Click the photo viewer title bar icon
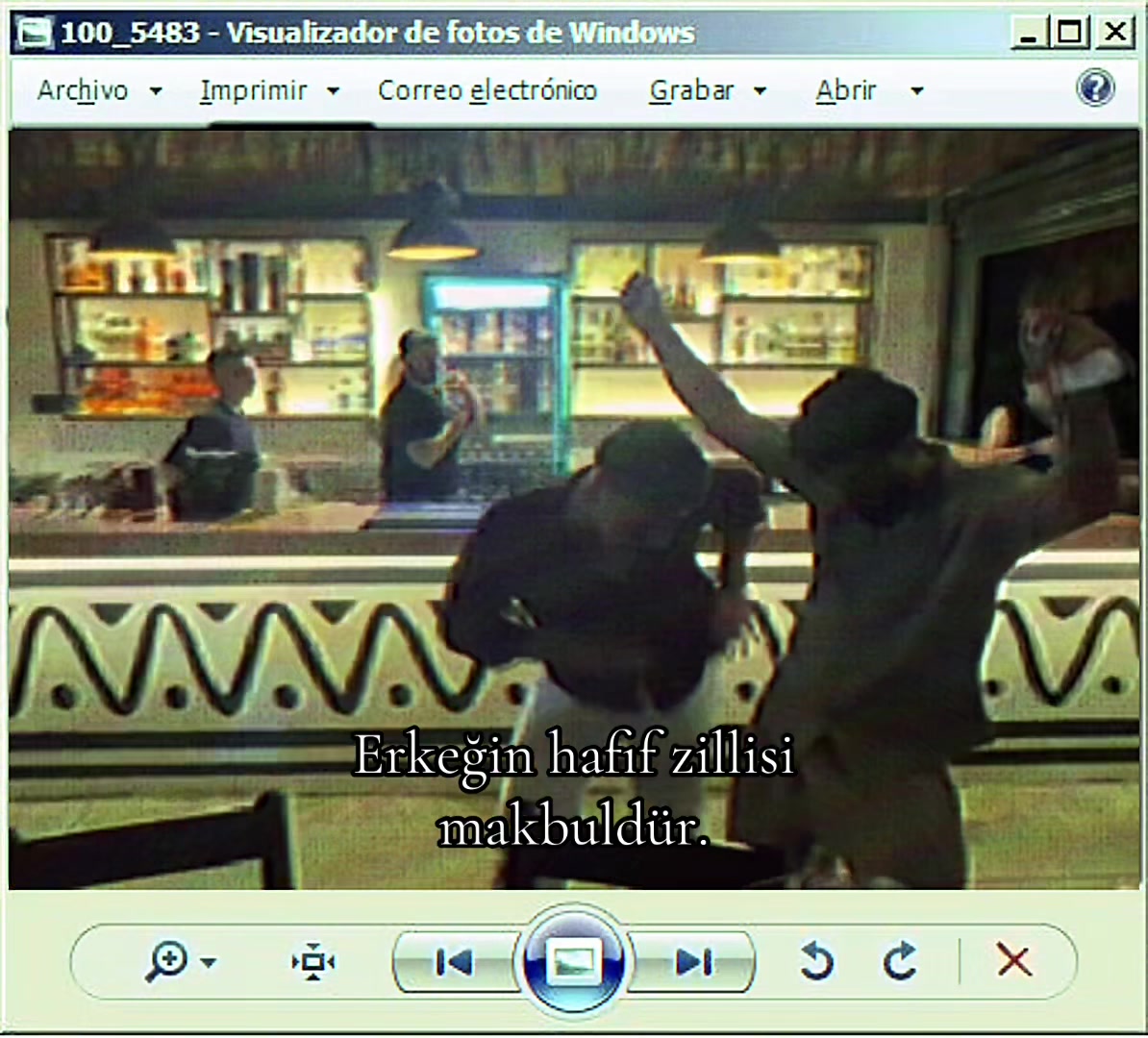Screen dimensions: 1148x1038 click(35, 33)
